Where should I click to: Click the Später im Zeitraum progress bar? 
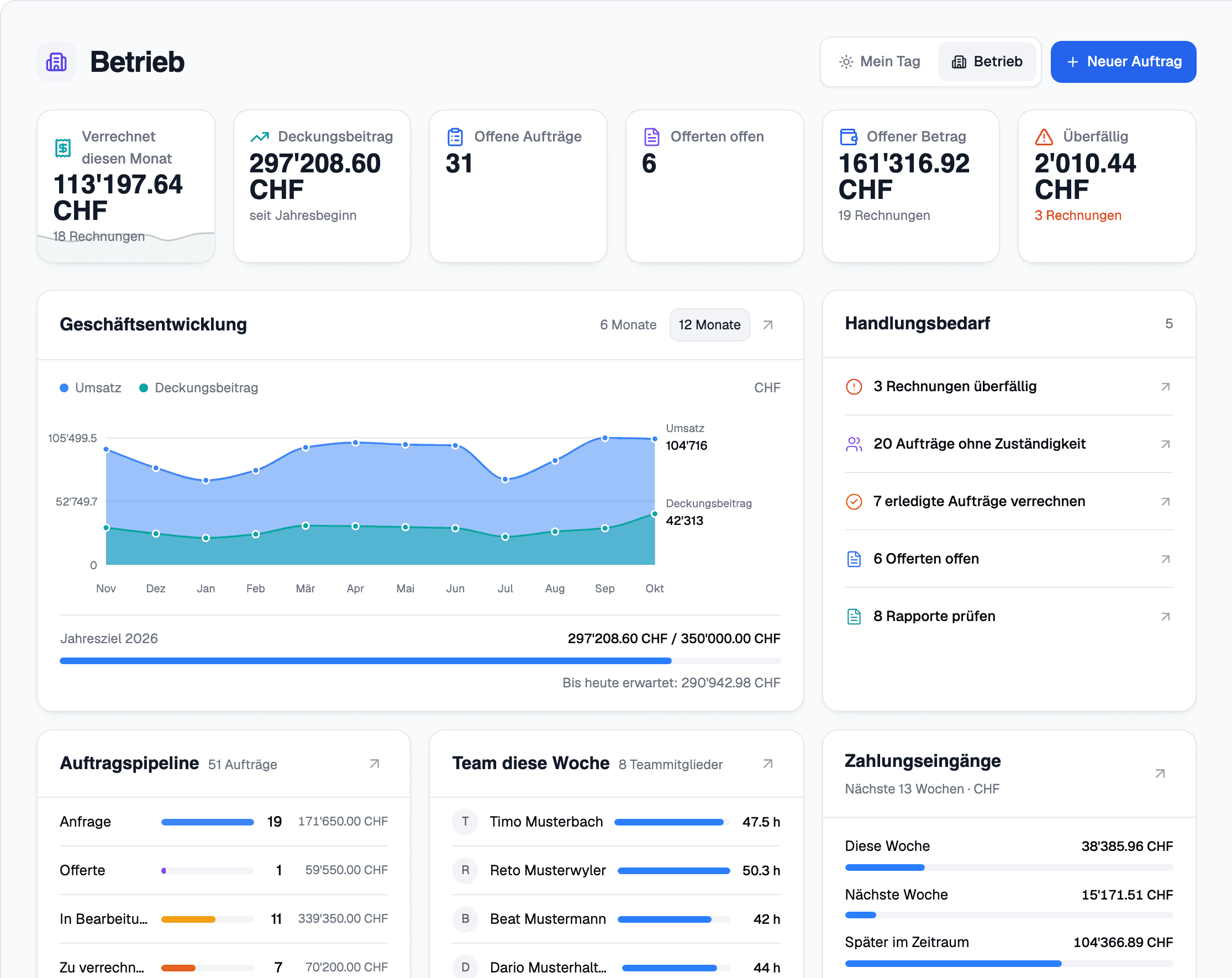point(1009,964)
